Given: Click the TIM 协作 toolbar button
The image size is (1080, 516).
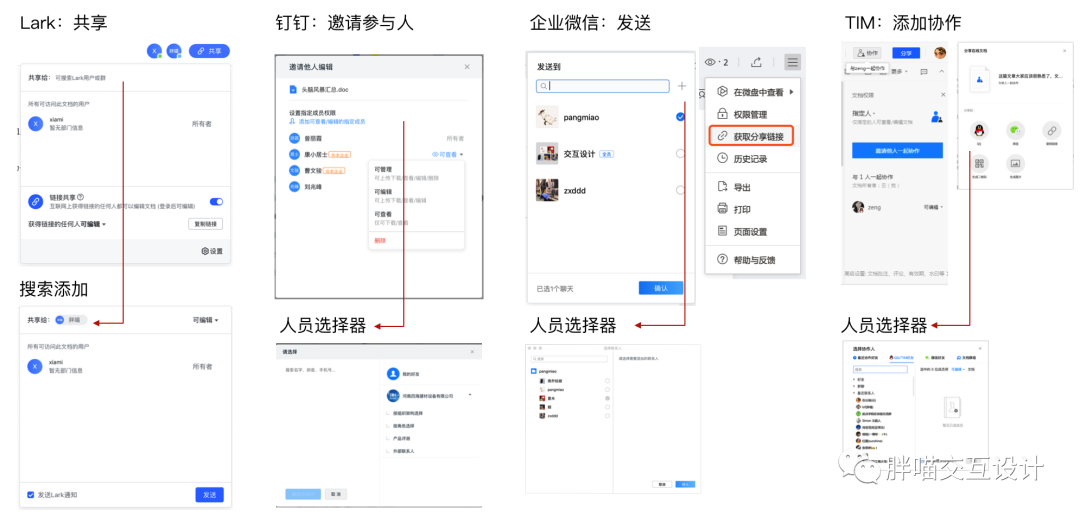Looking at the screenshot, I should coord(868,52).
